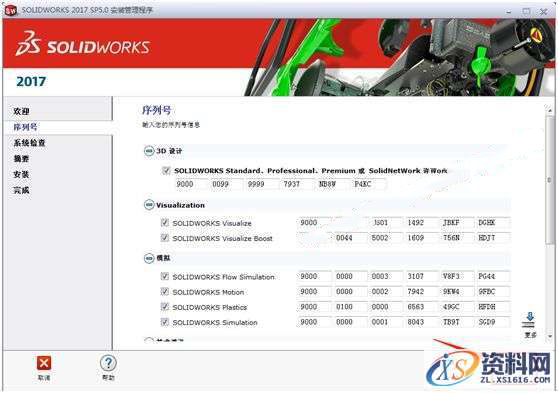Click the 3D design serial field 9999
558x393 pixels.
(x=262, y=184)
